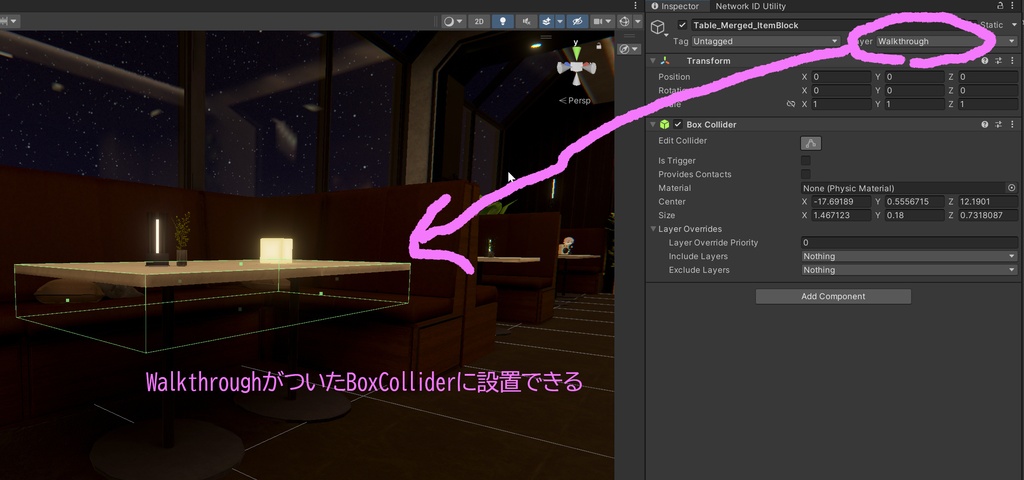Click Size Z value 0.7318087
The image size is (1024, 480).
[989, 216]
